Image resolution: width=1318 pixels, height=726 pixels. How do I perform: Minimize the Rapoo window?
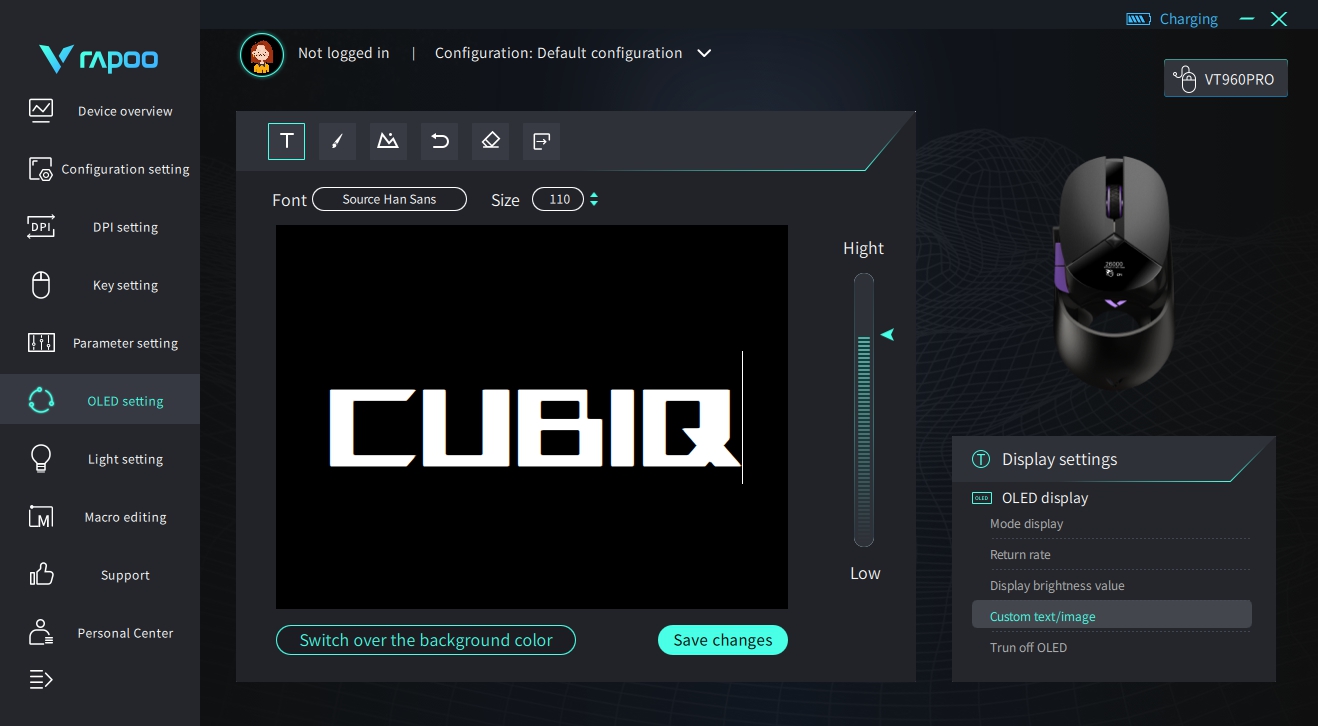coord(1247,19)
